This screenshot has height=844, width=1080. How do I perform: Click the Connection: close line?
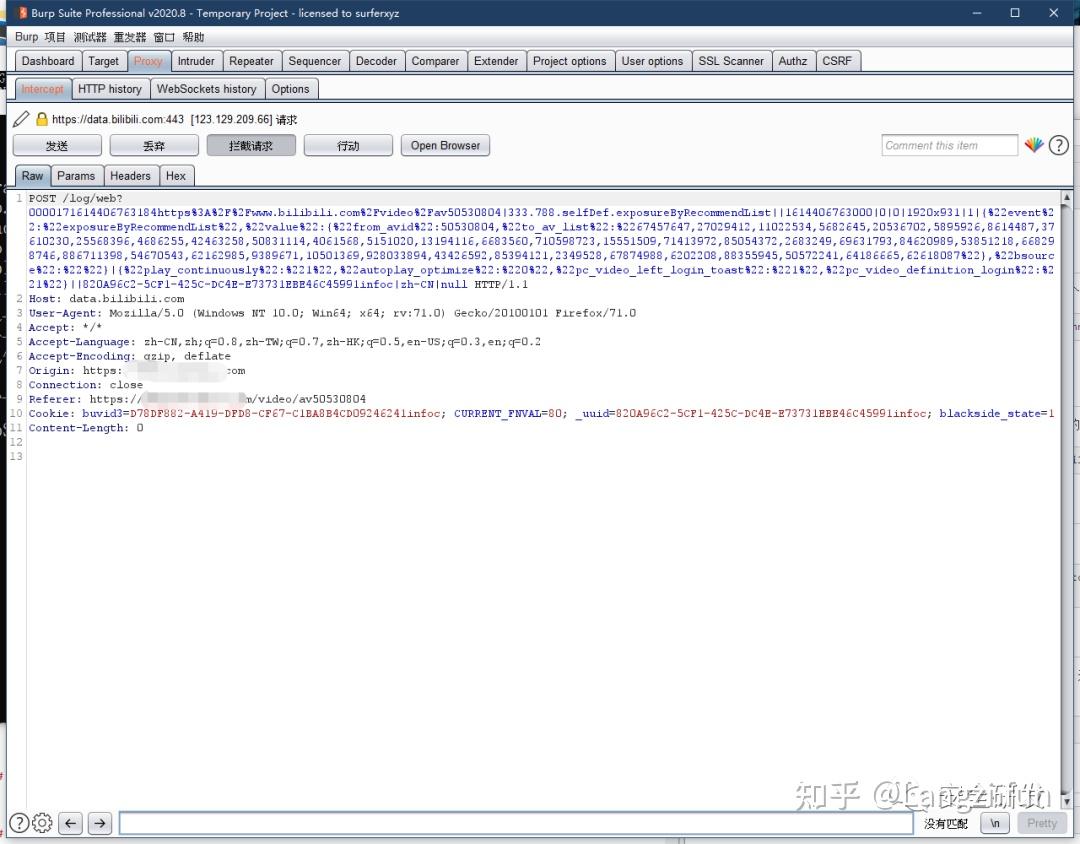coord(85,384)
